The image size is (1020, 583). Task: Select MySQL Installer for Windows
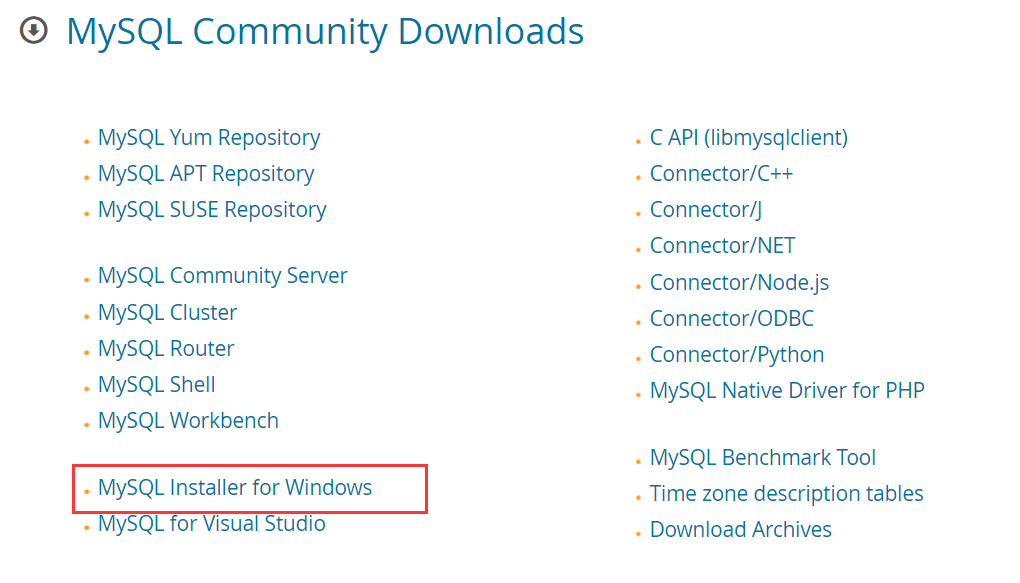235,487
